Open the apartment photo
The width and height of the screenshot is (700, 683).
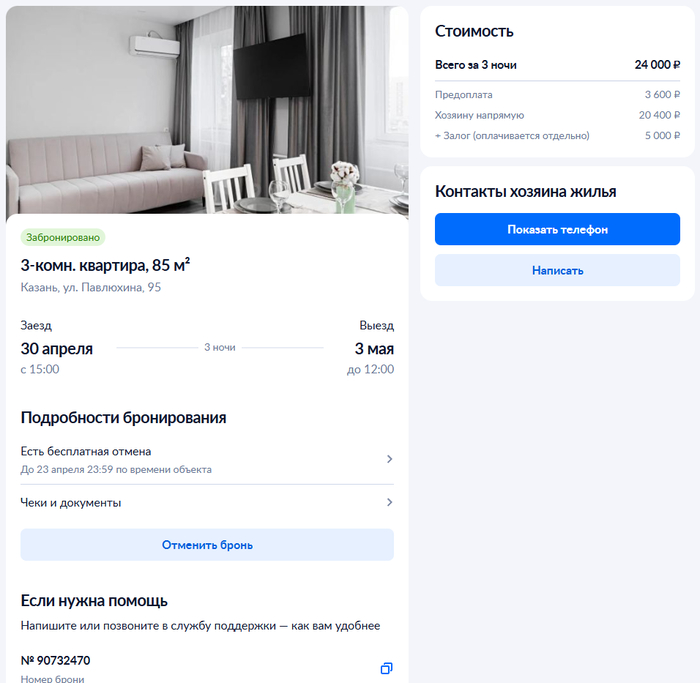pos(207,111)
